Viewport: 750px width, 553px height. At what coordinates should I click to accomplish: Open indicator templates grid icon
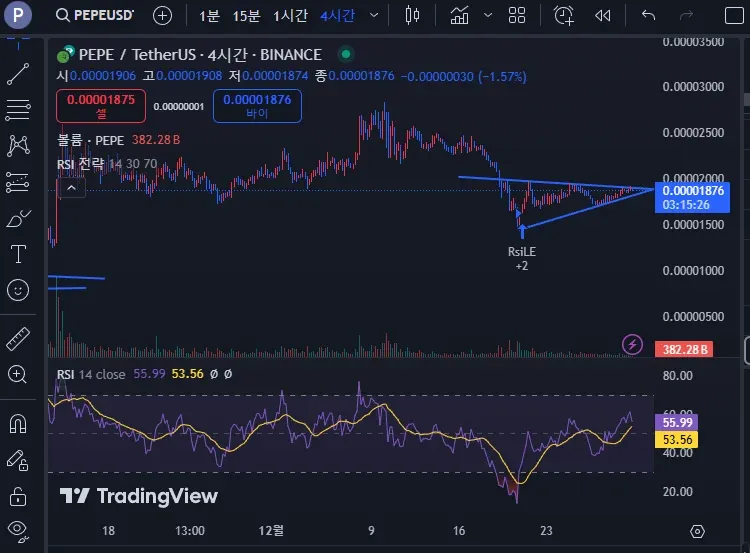[x=517, y=15]
